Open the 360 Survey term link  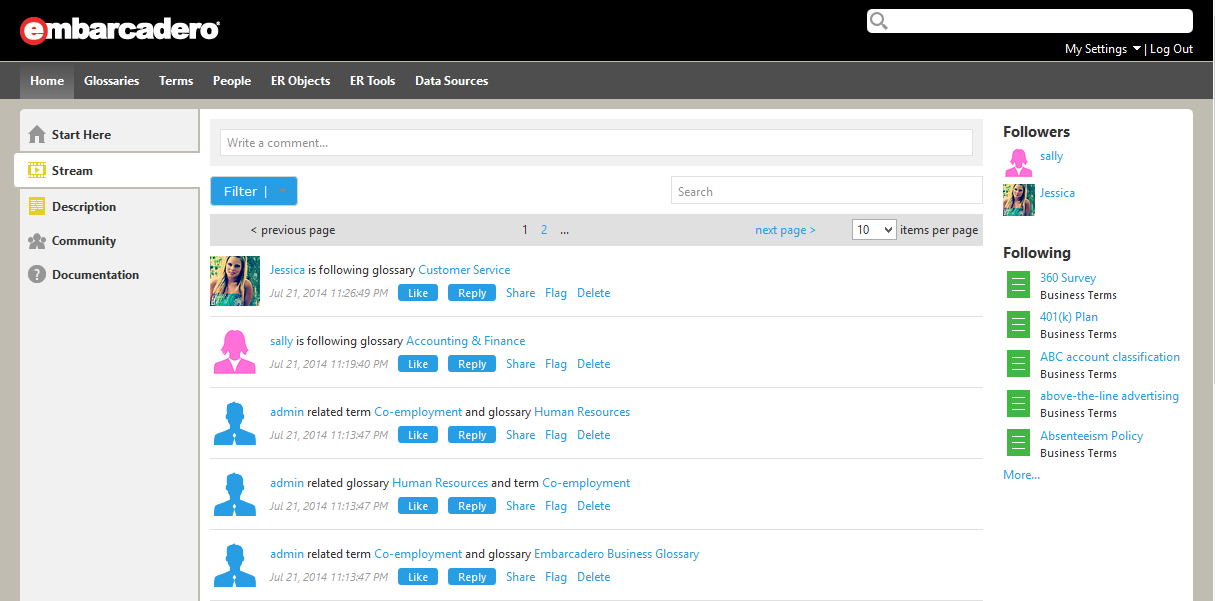click(x=1068, y=278)
